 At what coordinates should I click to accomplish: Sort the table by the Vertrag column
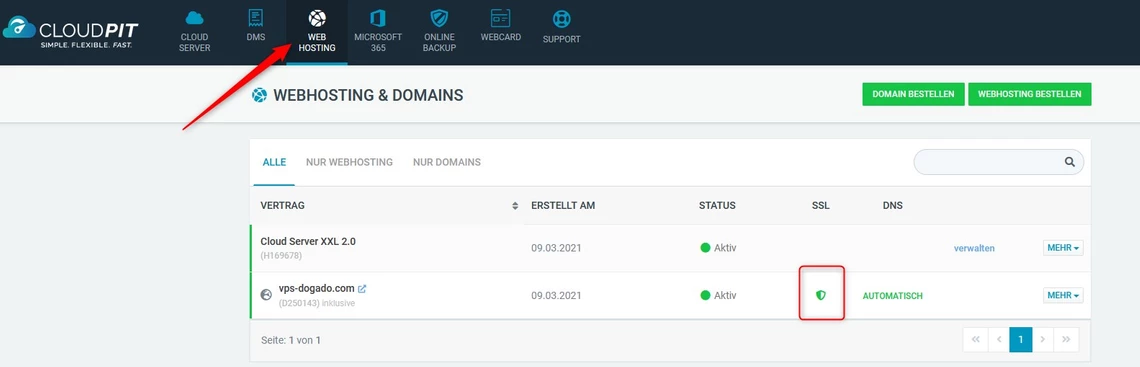(515, 206)
